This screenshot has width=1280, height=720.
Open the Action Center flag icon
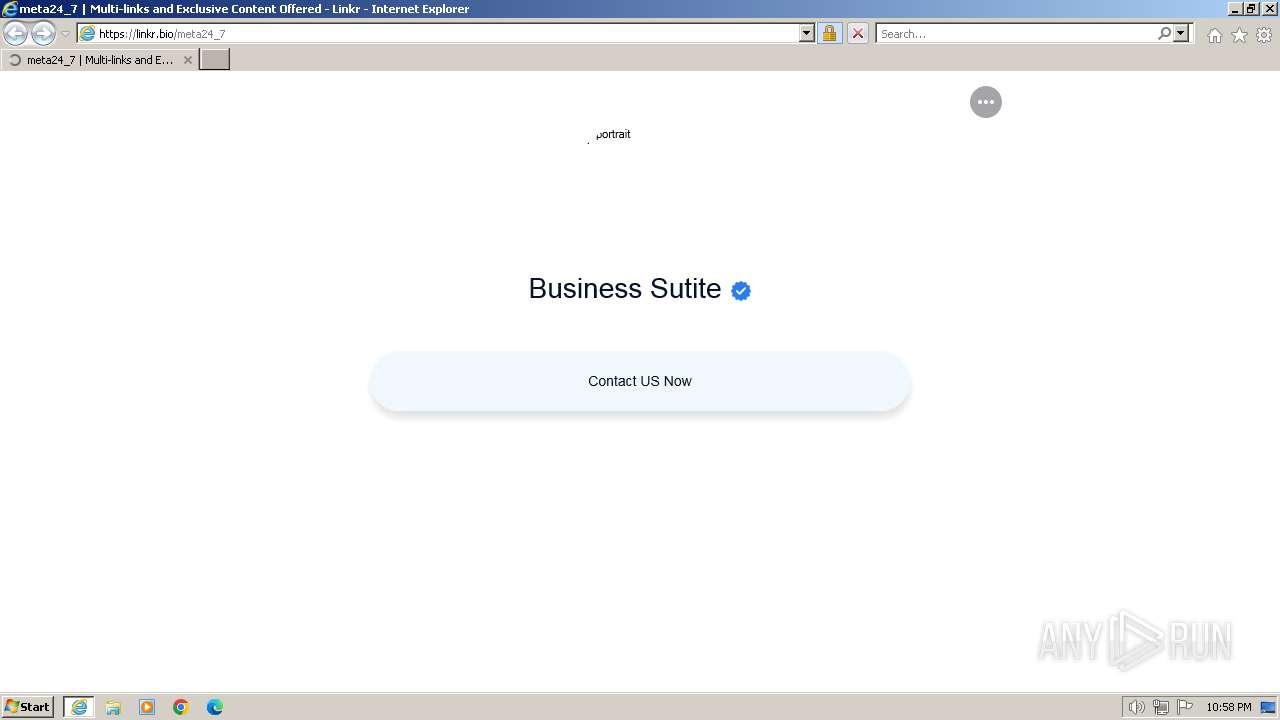click(1185, 707)
